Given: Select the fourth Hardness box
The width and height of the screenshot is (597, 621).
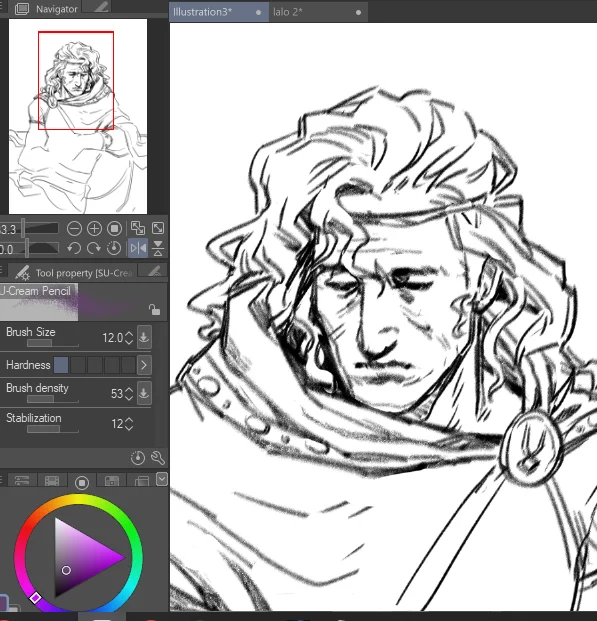Looking at the screenshot, I should (112, 365).
